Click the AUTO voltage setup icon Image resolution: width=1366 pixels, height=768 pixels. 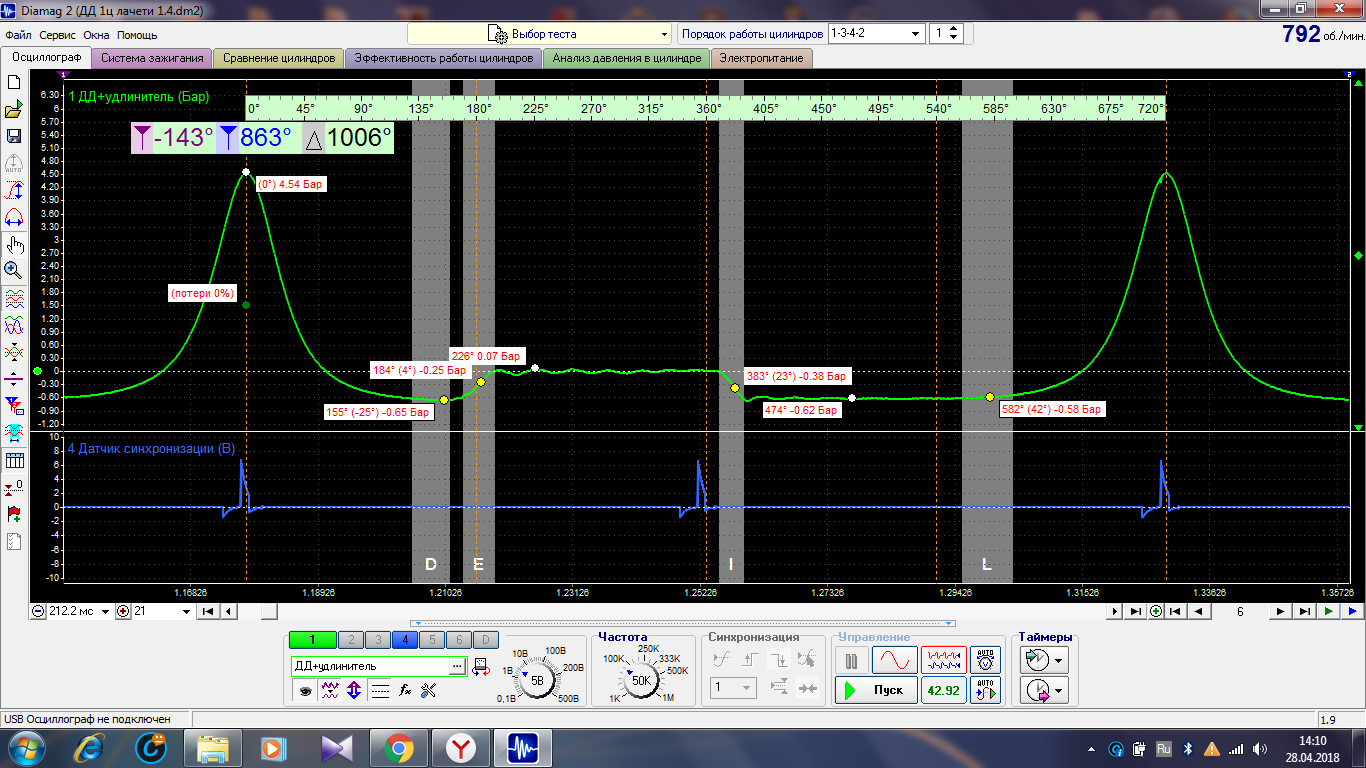tap(986, 660)
